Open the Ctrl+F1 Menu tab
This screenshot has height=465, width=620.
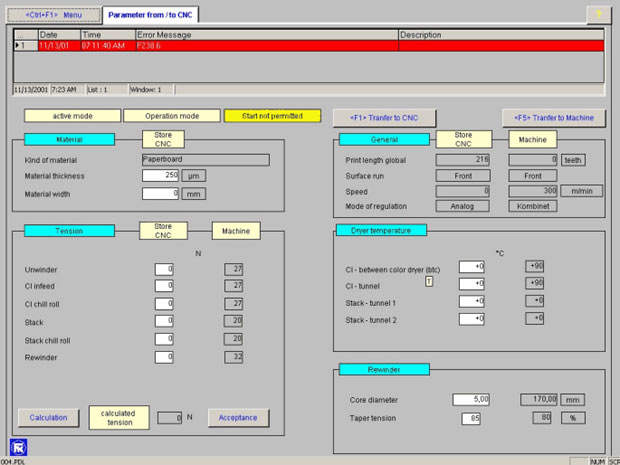pyautogui.click(x=54, y=15)
